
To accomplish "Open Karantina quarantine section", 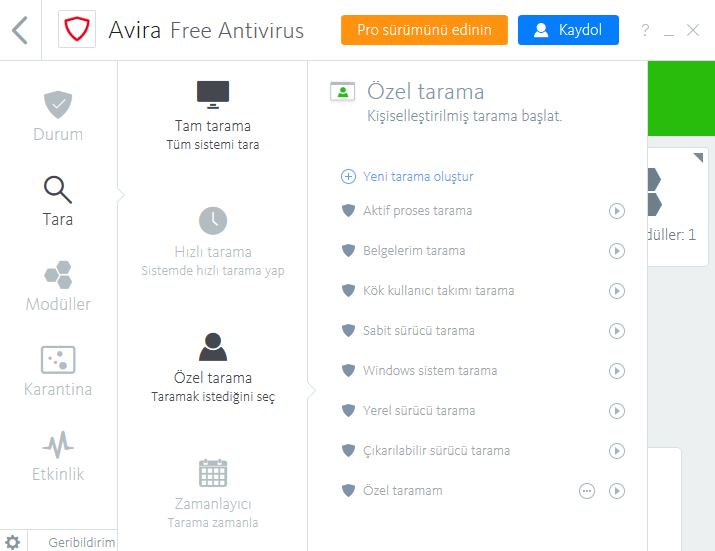I will 58,371.
